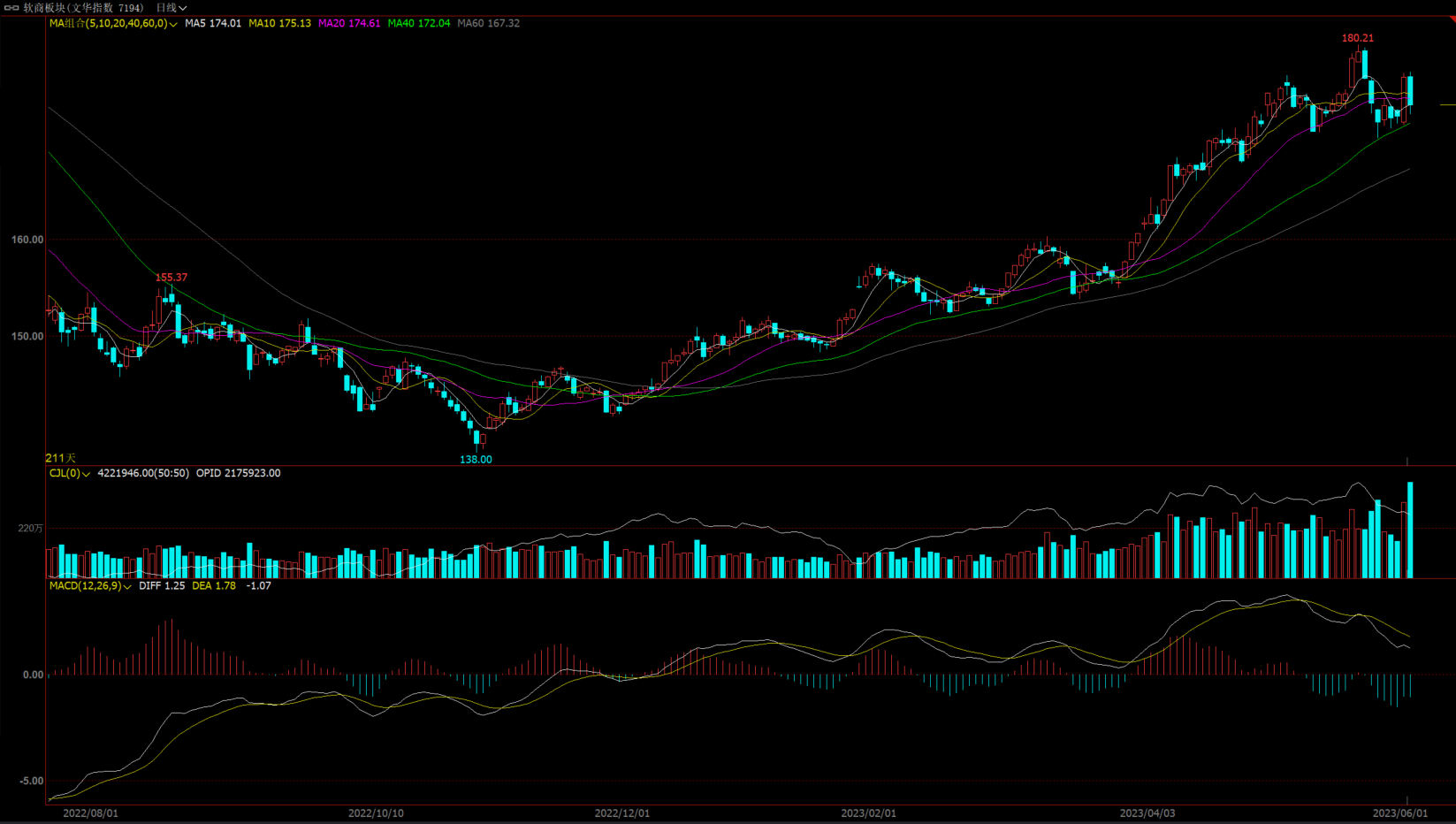Click the 2023/04/03 date on time axis
The width and height of the screenshot is (1456, 824).
pyautogui.click(x=1147, y=813)
